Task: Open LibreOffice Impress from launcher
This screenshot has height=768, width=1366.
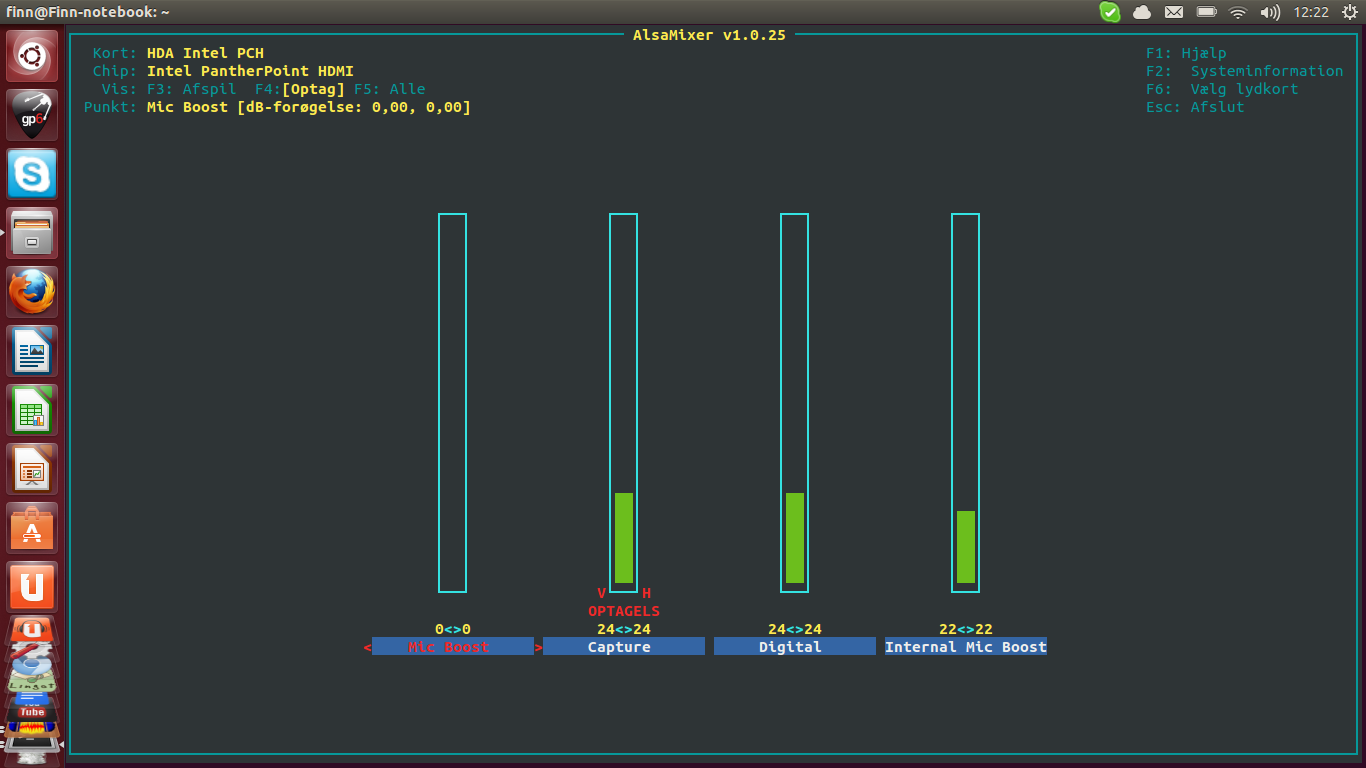Action: pyautogui.click(x=32, y=469)
